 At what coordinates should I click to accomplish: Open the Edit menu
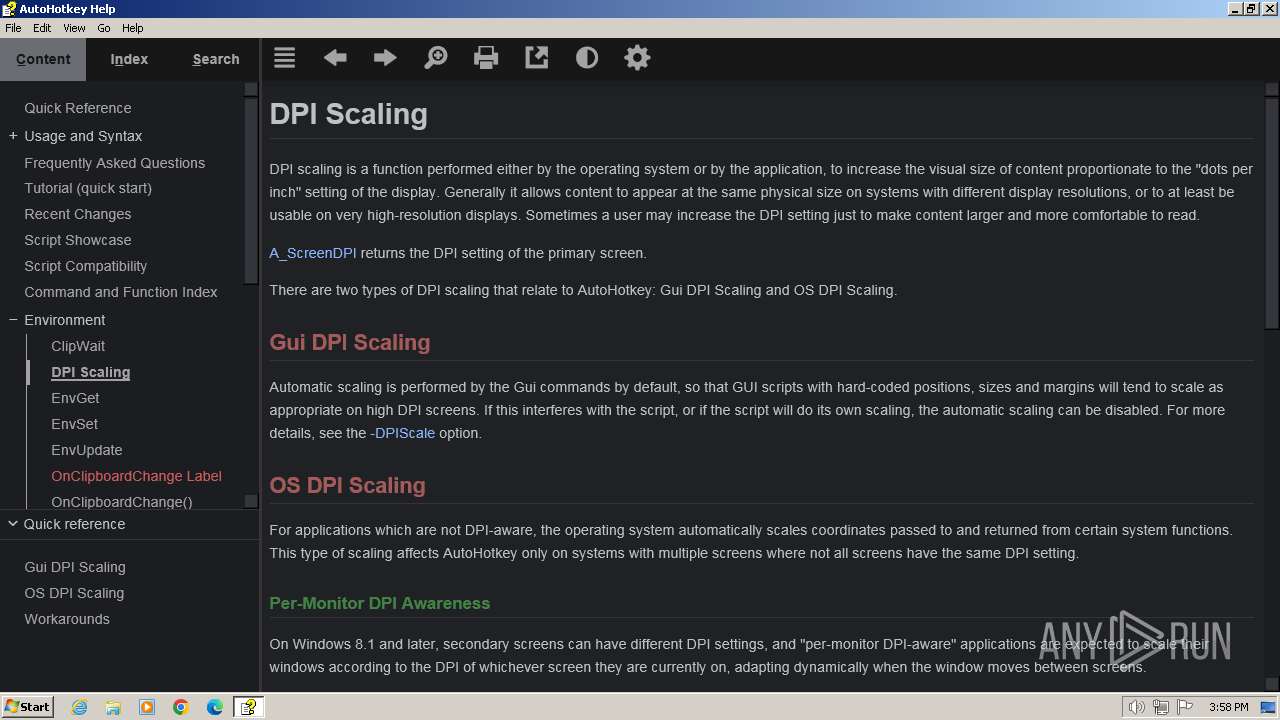pos(42,28)
